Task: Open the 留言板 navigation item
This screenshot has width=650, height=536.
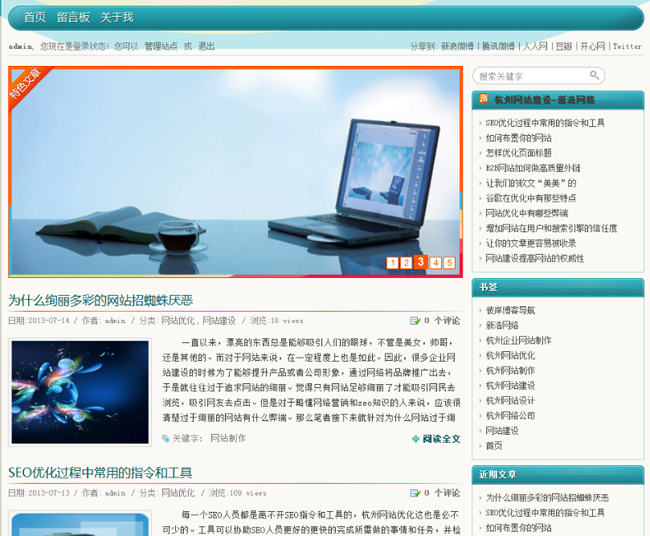Action: [x=73, y=17]
